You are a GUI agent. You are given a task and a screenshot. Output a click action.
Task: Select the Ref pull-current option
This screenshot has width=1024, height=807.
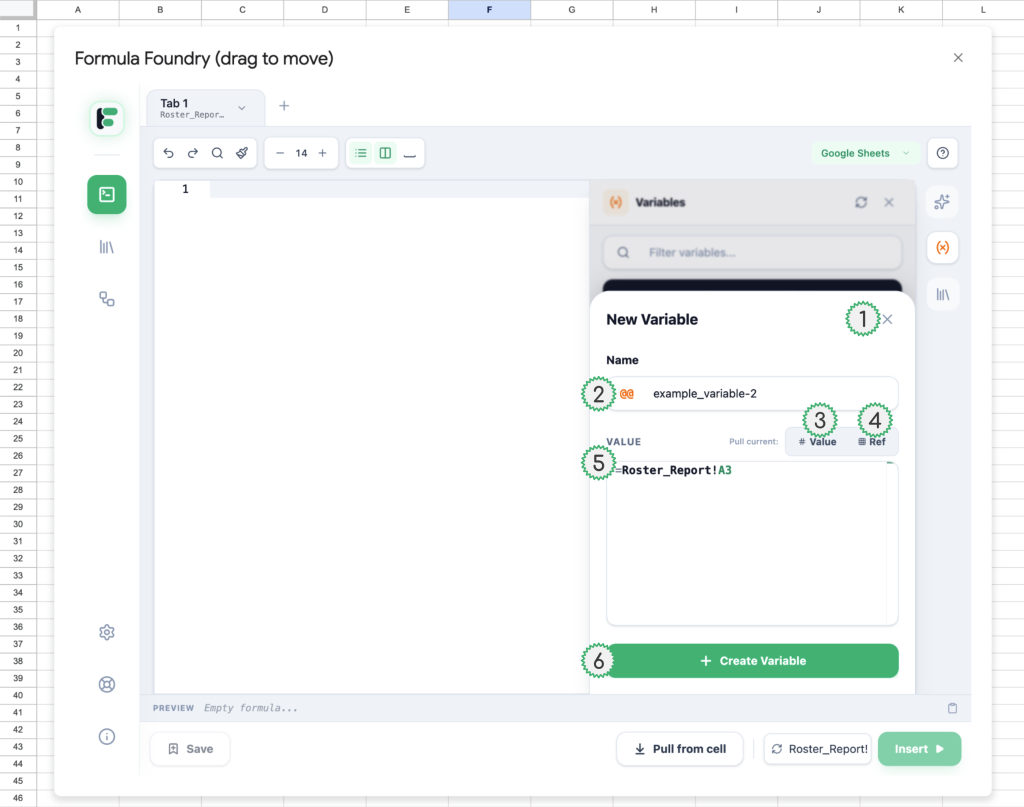(872, 441)
